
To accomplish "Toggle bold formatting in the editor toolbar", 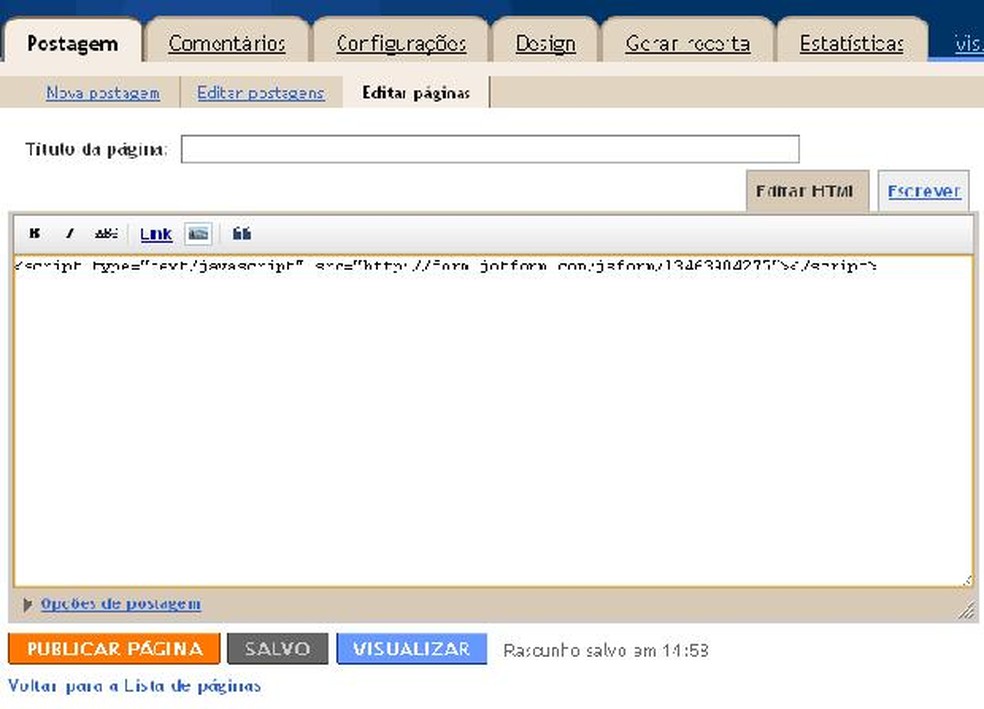I will (35, 233).
